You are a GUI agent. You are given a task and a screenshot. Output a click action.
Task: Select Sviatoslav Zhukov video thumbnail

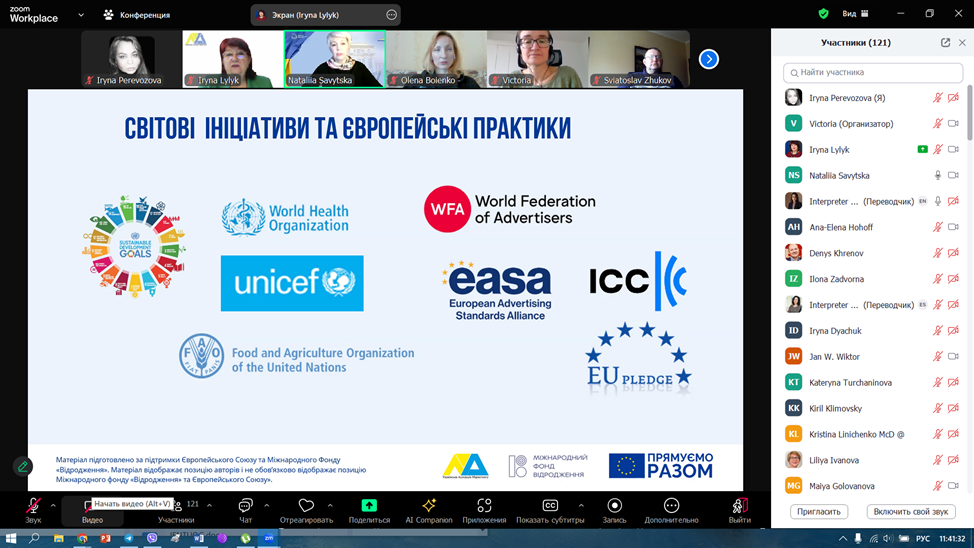(x=639, y=59)
